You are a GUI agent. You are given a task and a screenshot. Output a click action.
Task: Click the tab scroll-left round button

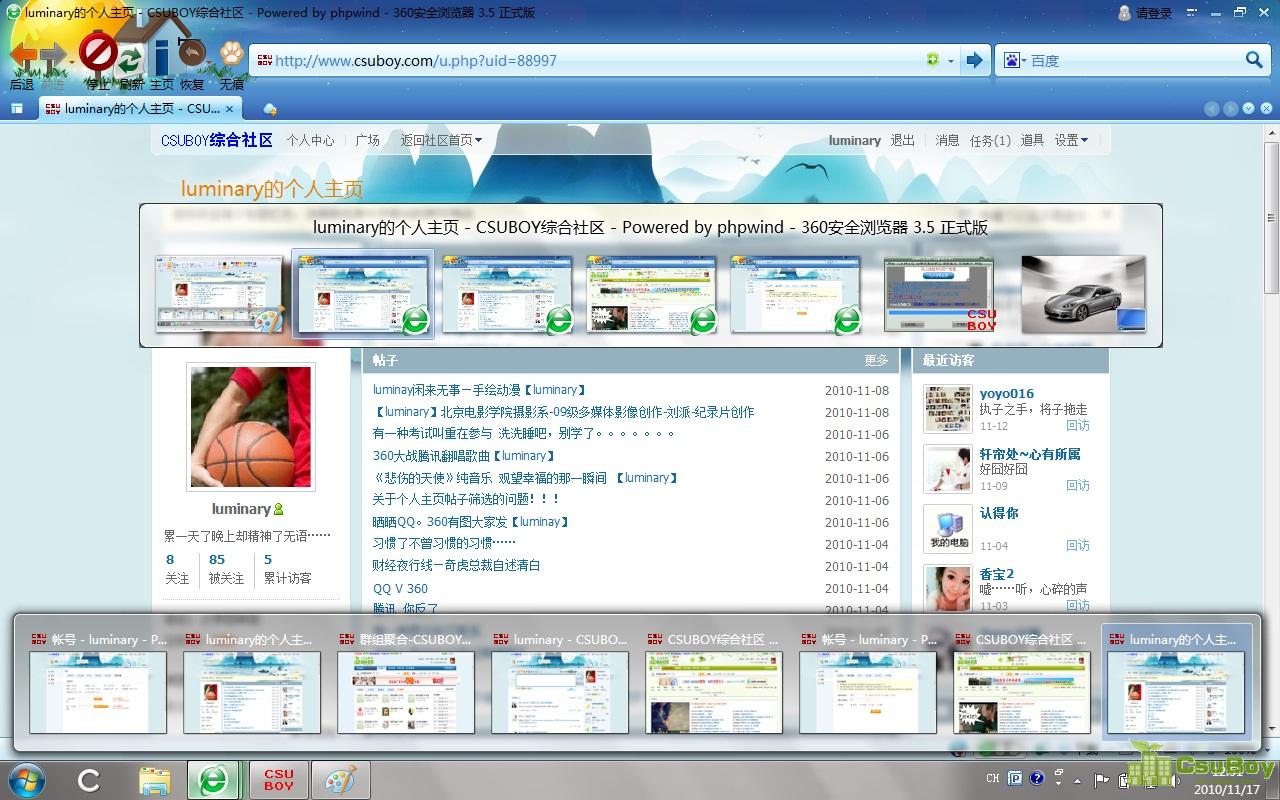(x=1212, y=108)
